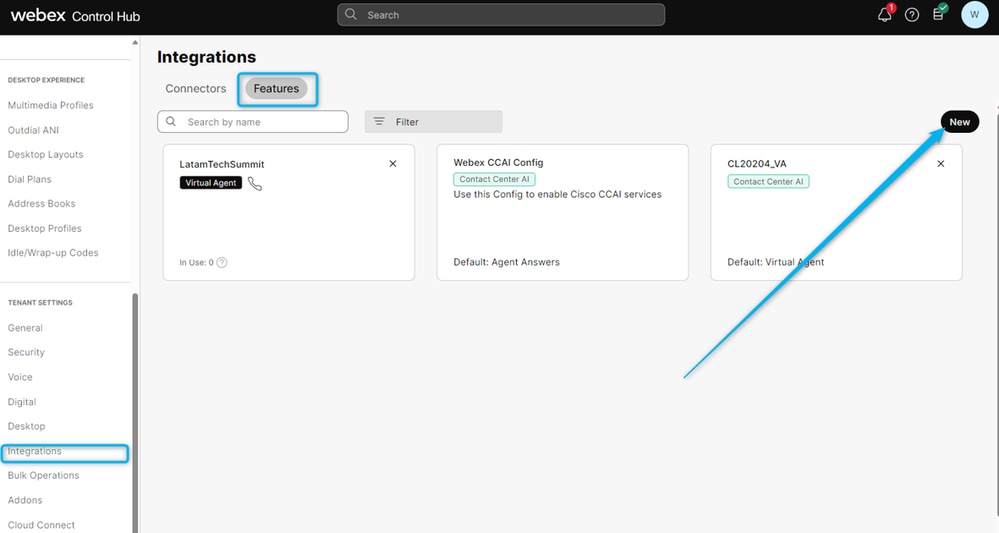
Task: Click the Virtual Agent badge
Action: tap(211, 183)
